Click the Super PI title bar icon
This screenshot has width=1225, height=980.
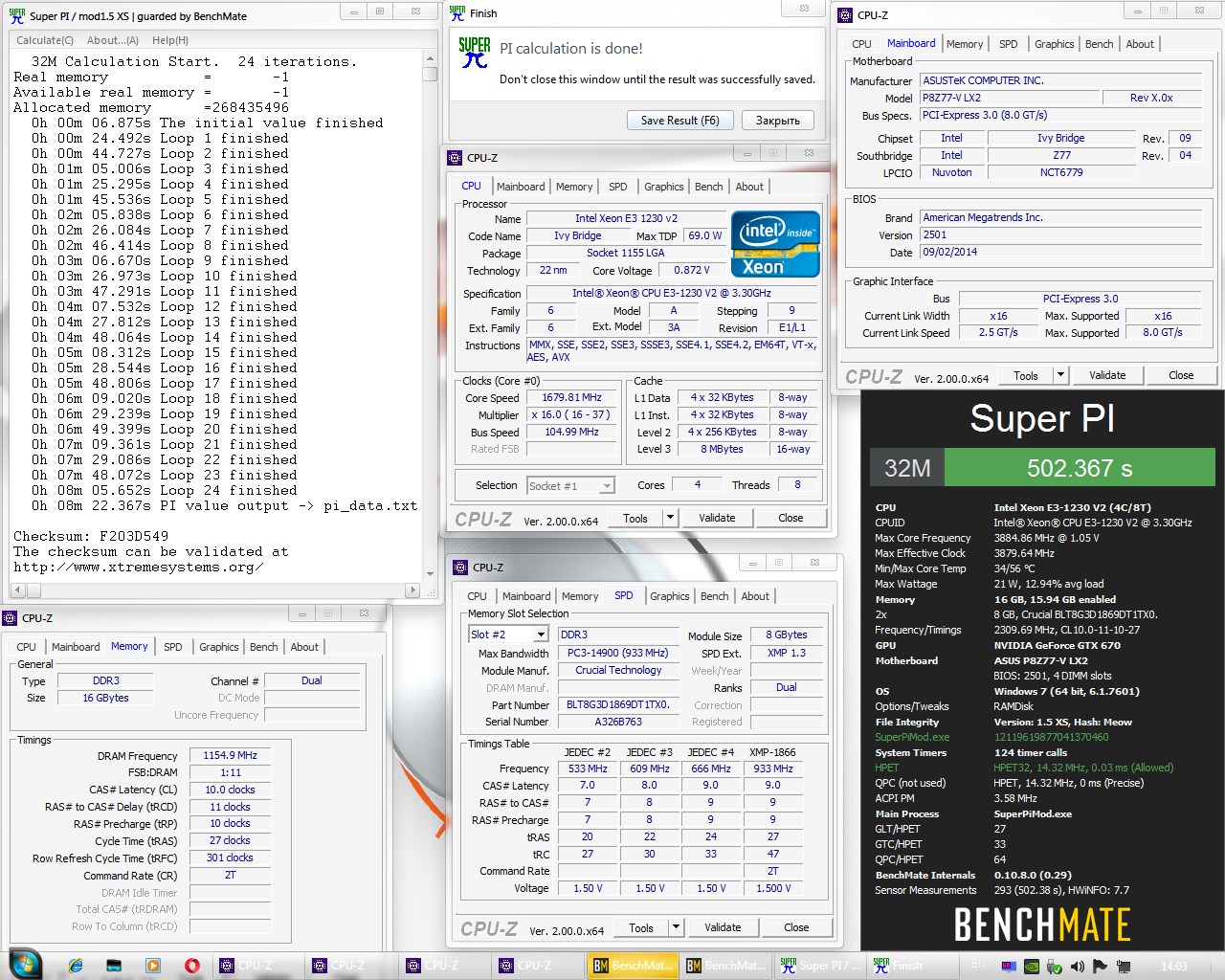tap(17, 15)
